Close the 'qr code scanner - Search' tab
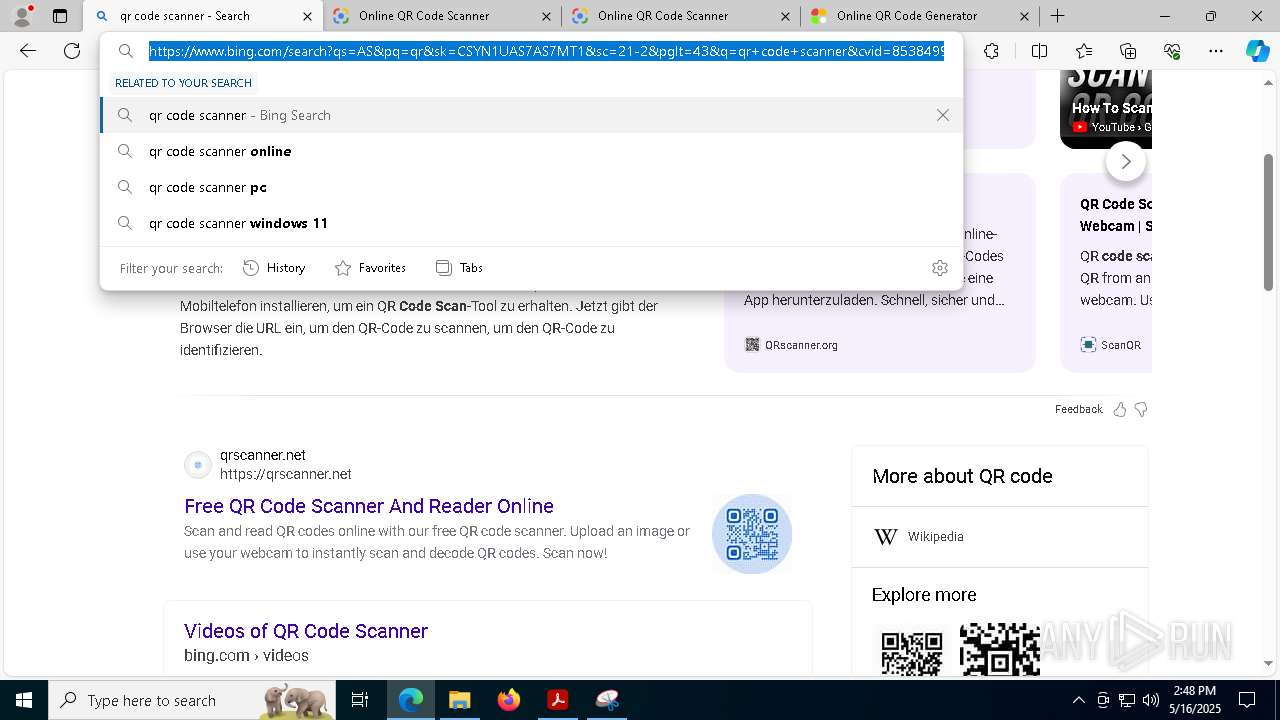 pos(308,16)
